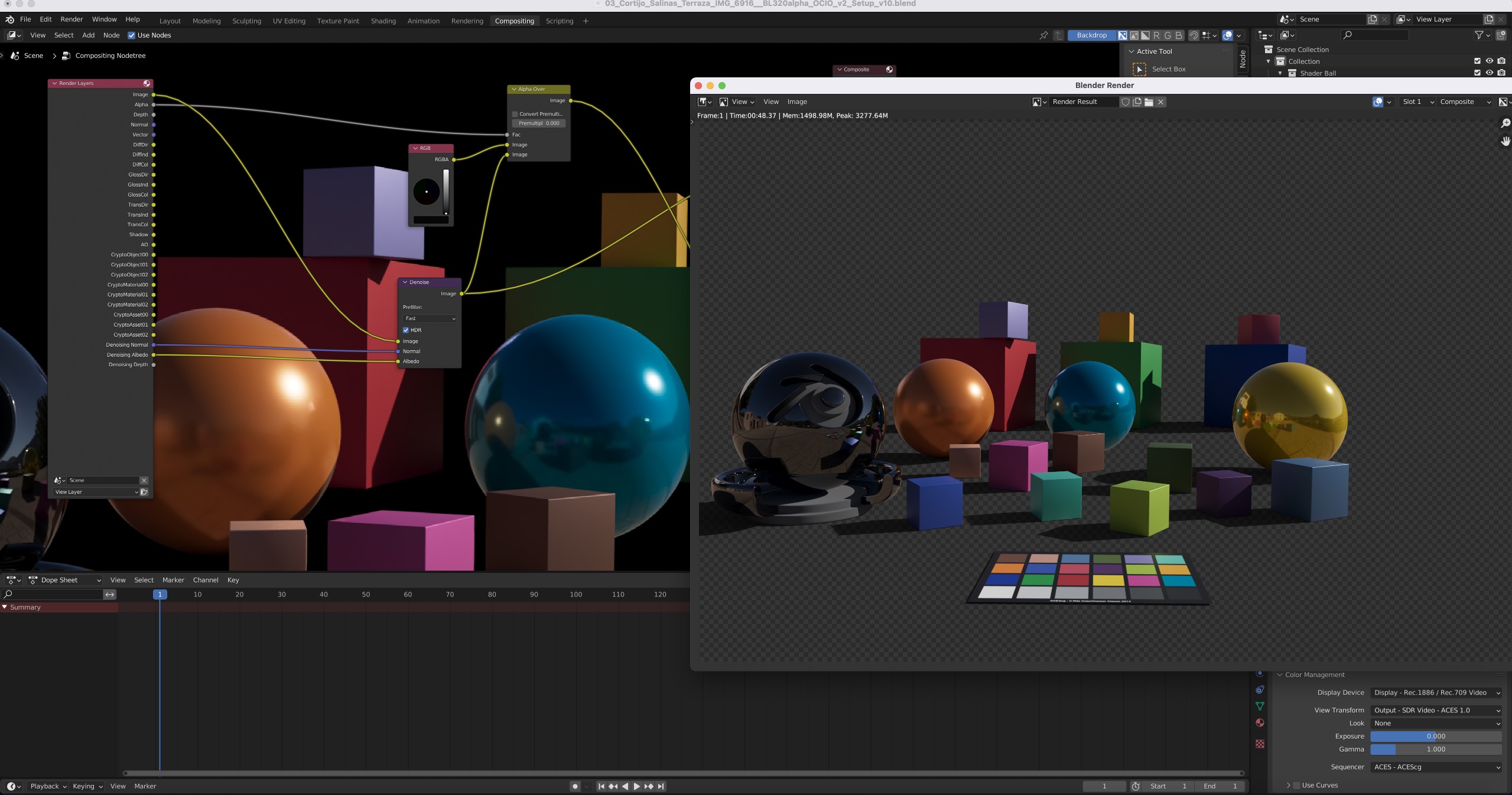Toggle dope sheet only-show-selected arrows icon
This screenshot has width=1512, height=795.
[x=110, y=595]
